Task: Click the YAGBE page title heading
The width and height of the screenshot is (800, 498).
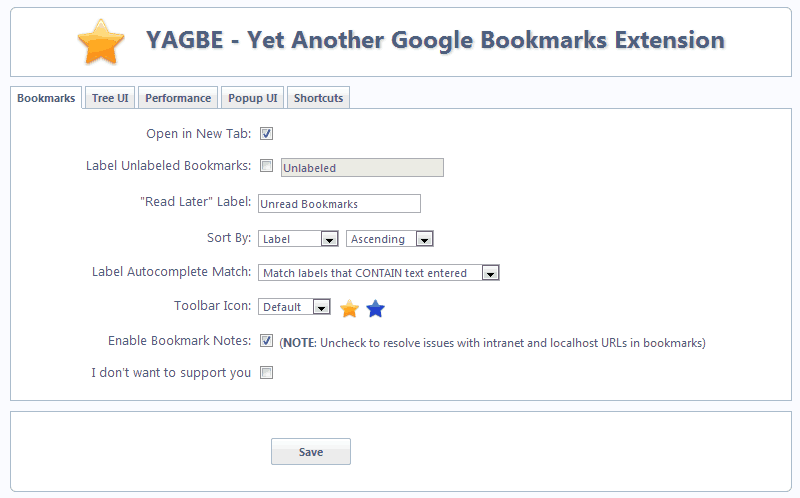Action: 435,40
